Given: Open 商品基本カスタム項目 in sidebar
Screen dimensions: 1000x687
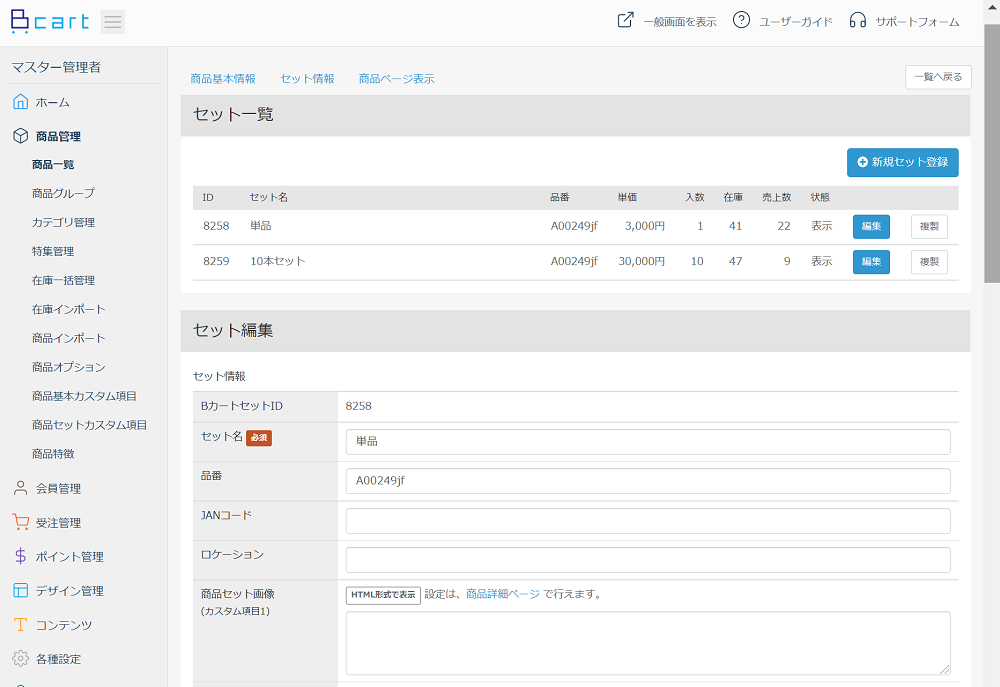Looking at the screenshot, I should (84, 396).
